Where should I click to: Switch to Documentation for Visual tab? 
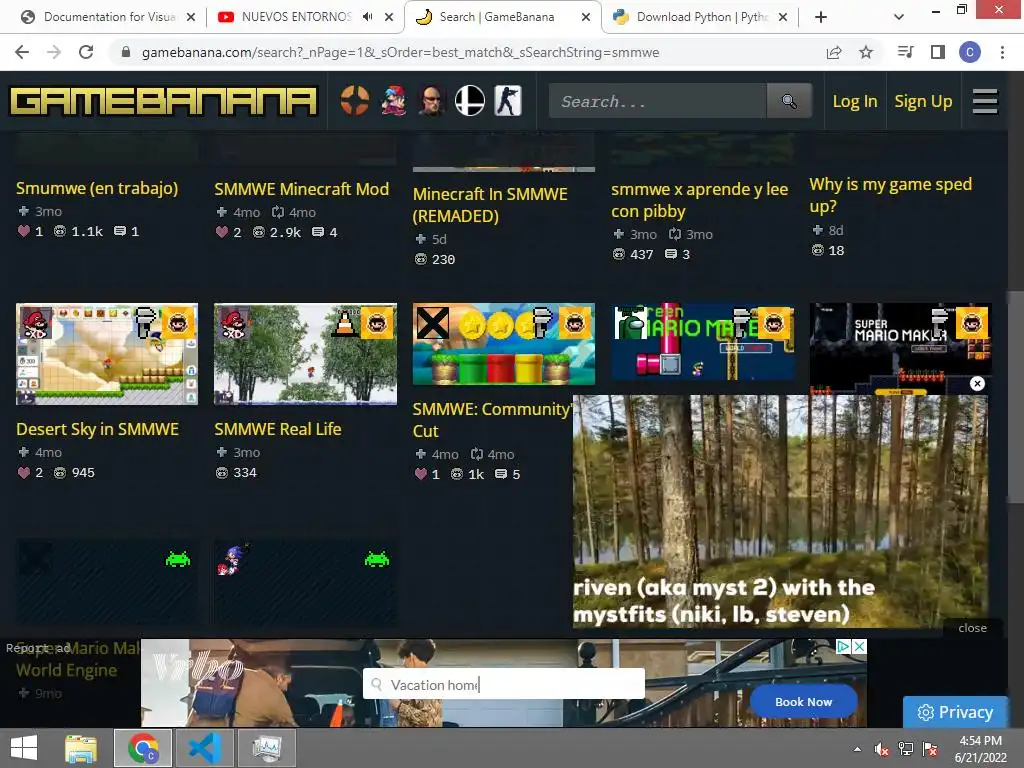tap(109, 17)
